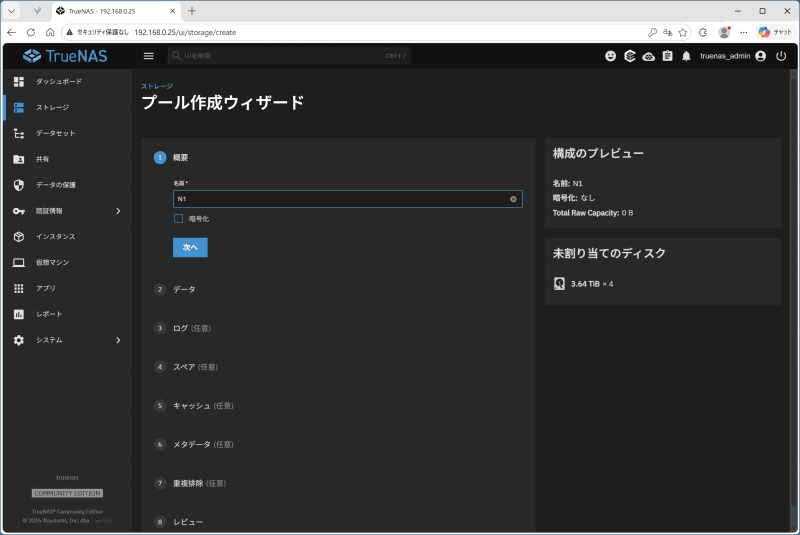Click the Next (次へ) button

point(190,247)
